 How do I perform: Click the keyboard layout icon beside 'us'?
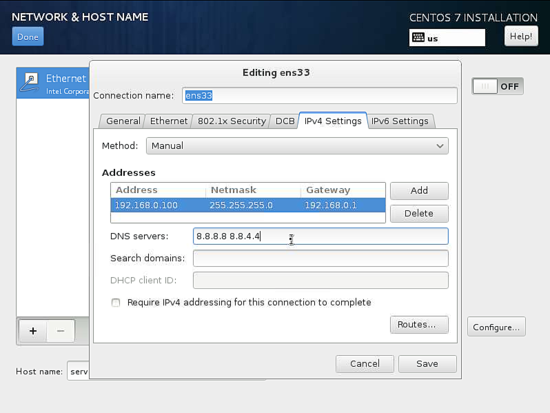pos(418,37)
